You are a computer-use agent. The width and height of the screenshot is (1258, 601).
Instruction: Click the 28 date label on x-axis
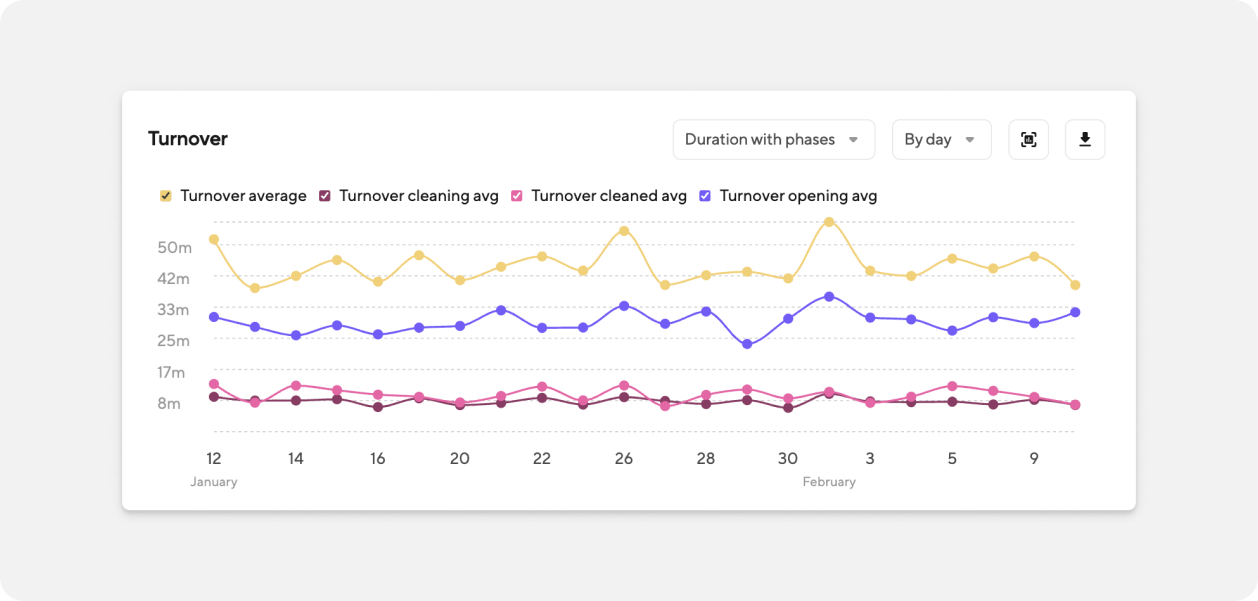706,459
